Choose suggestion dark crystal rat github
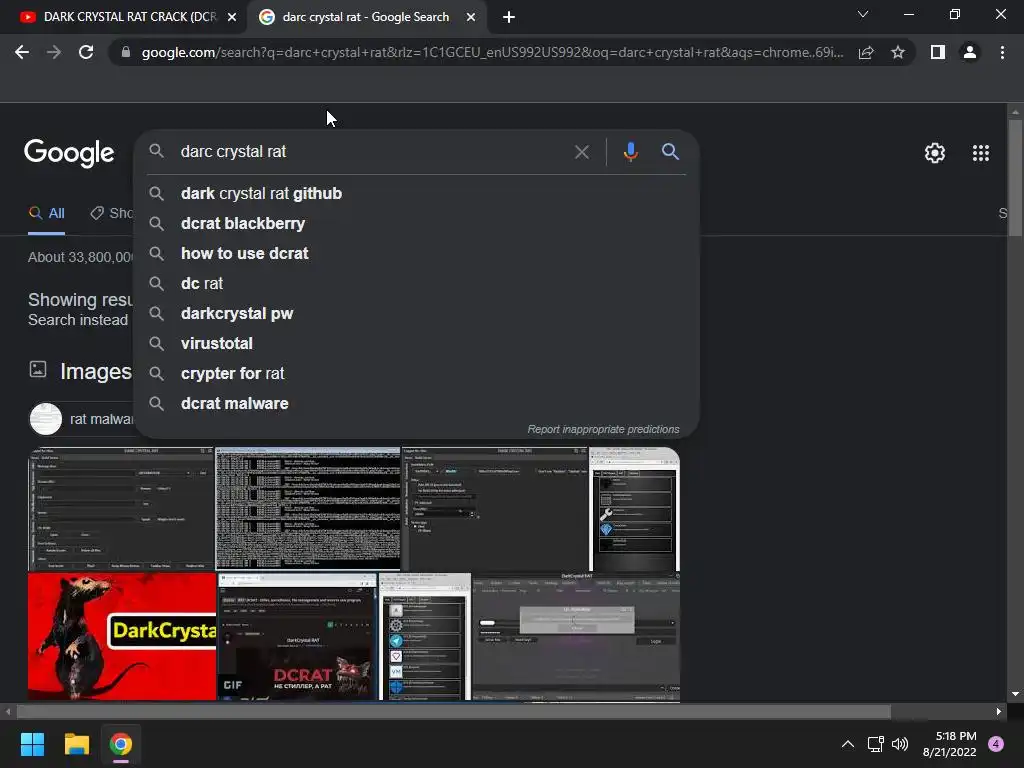The image size is (1024, 768). point(417,193)
